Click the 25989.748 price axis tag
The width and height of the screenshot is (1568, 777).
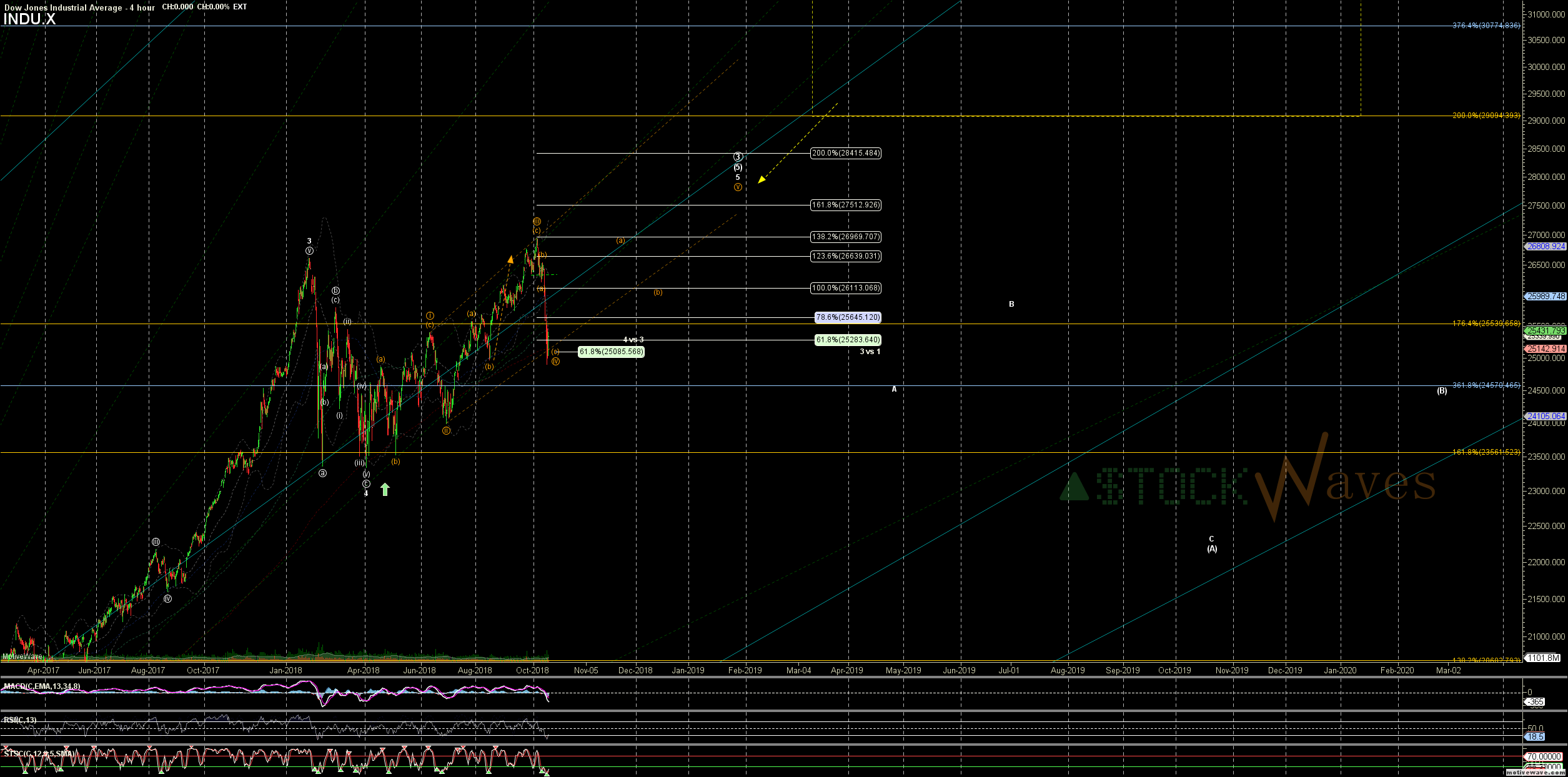pos(1546,297)
